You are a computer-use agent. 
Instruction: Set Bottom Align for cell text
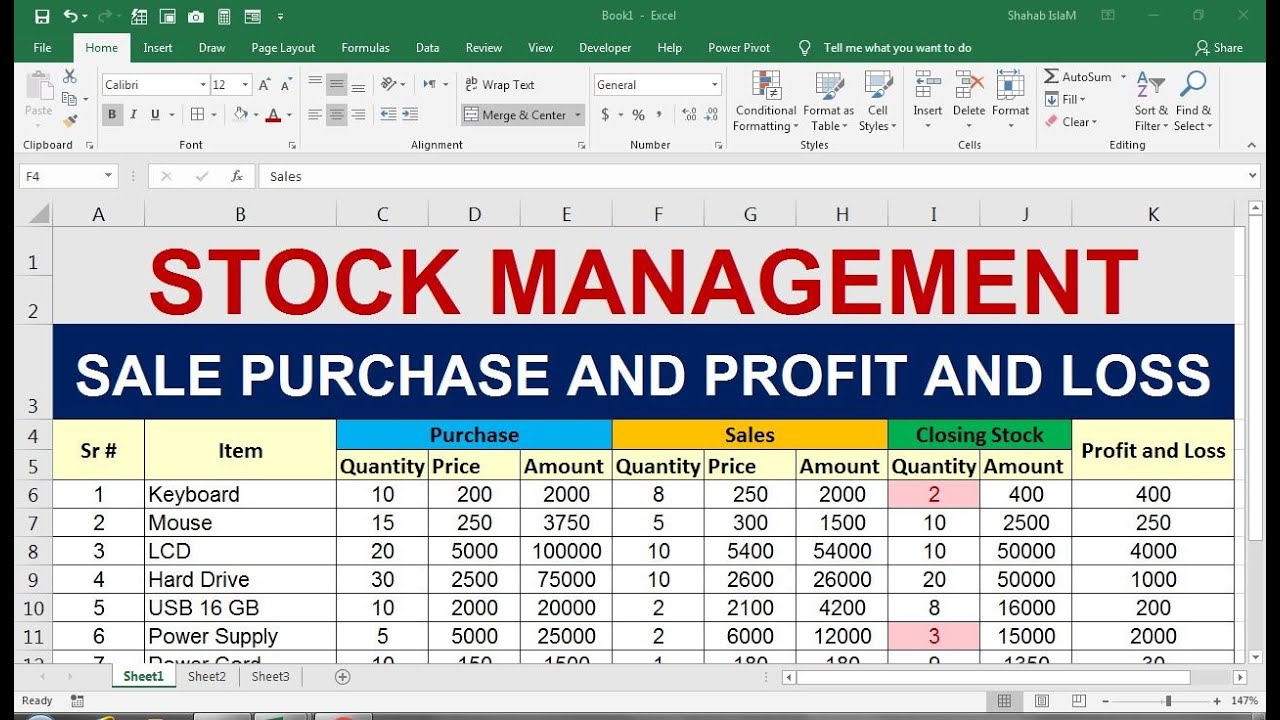[x=359, y=85]
